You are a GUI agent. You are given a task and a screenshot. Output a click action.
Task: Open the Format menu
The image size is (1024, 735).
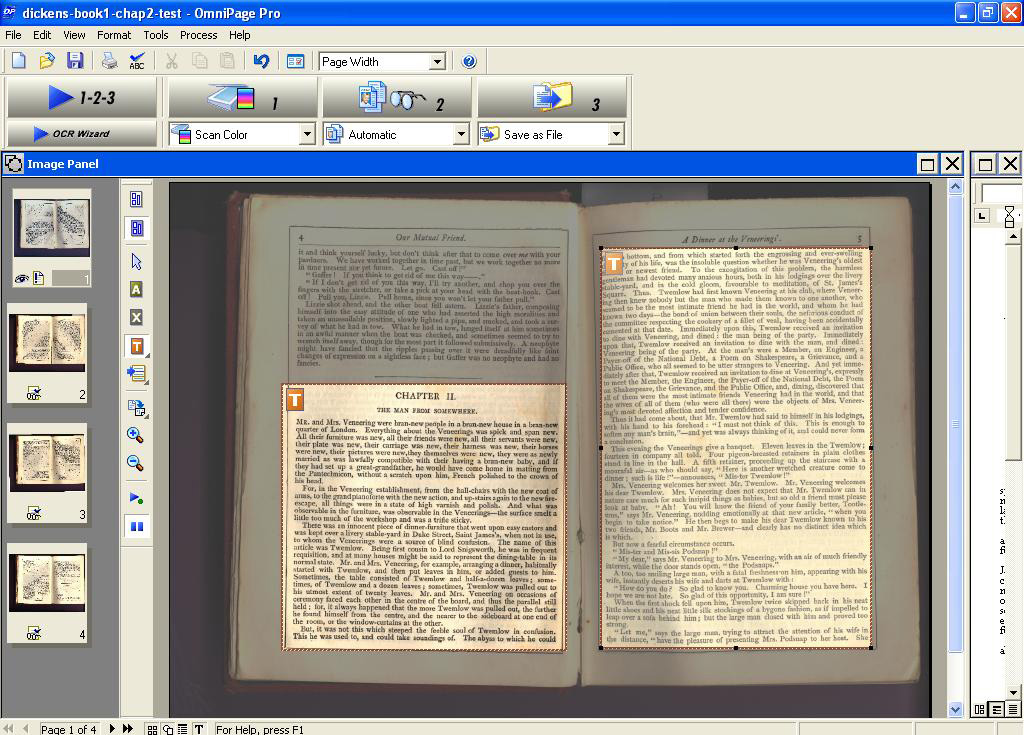tap(114, 35)
